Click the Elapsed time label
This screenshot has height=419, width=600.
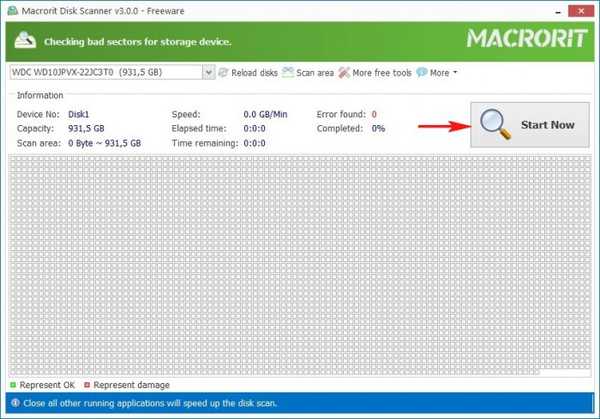tap(199, 129)
